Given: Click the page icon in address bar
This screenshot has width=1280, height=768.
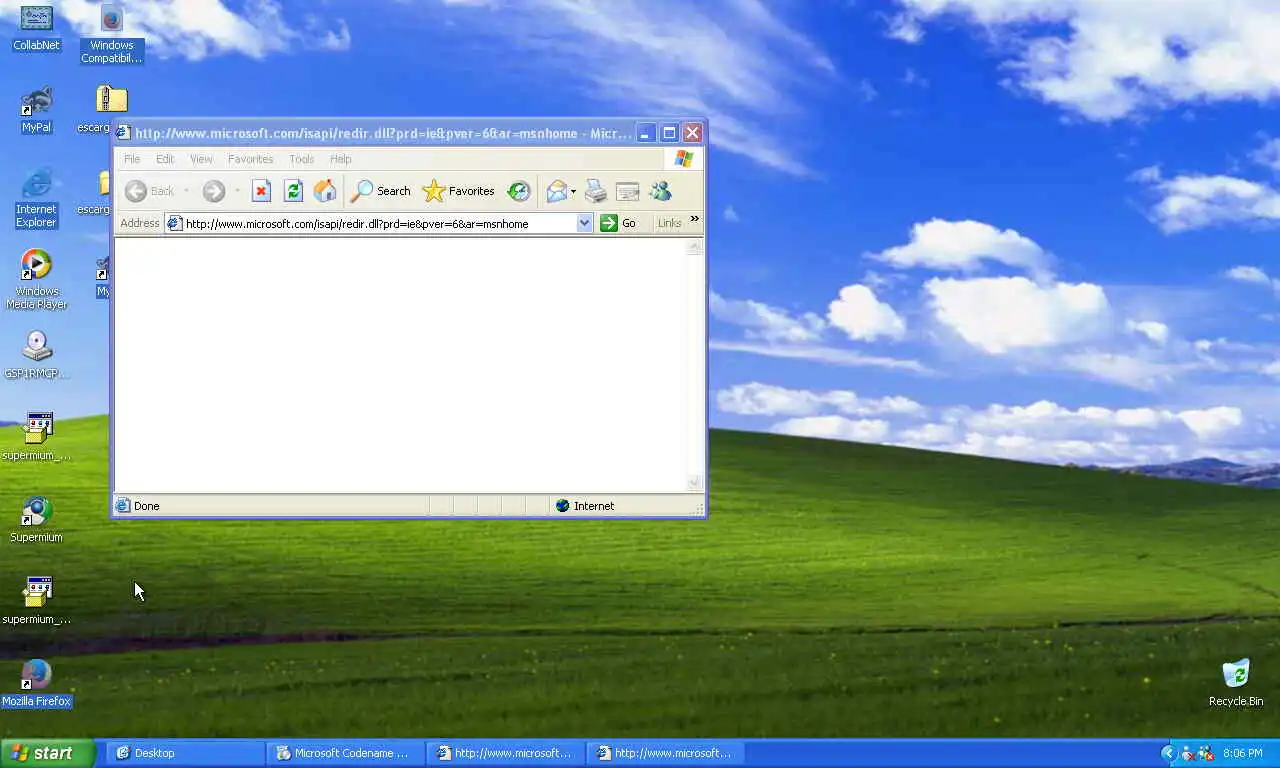Looking at the screenshot, I should 175,223.
